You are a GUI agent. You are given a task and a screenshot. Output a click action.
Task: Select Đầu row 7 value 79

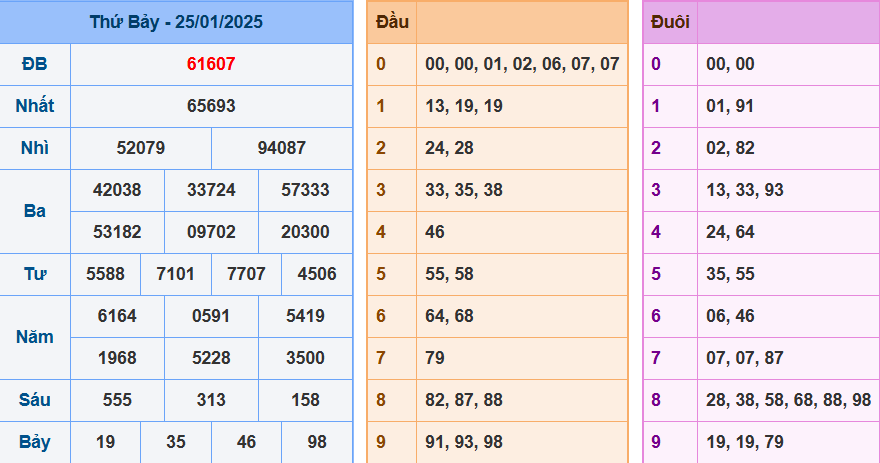(435, 358)
